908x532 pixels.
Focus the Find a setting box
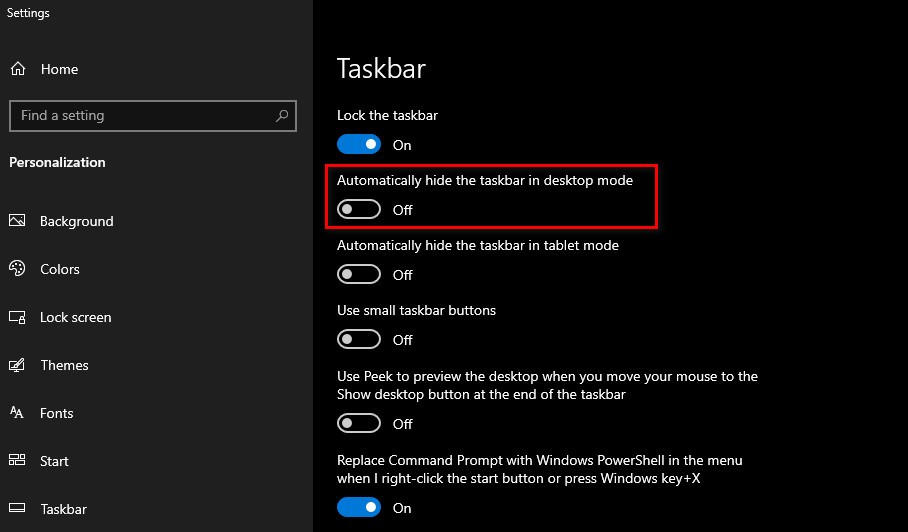(153, 116)
